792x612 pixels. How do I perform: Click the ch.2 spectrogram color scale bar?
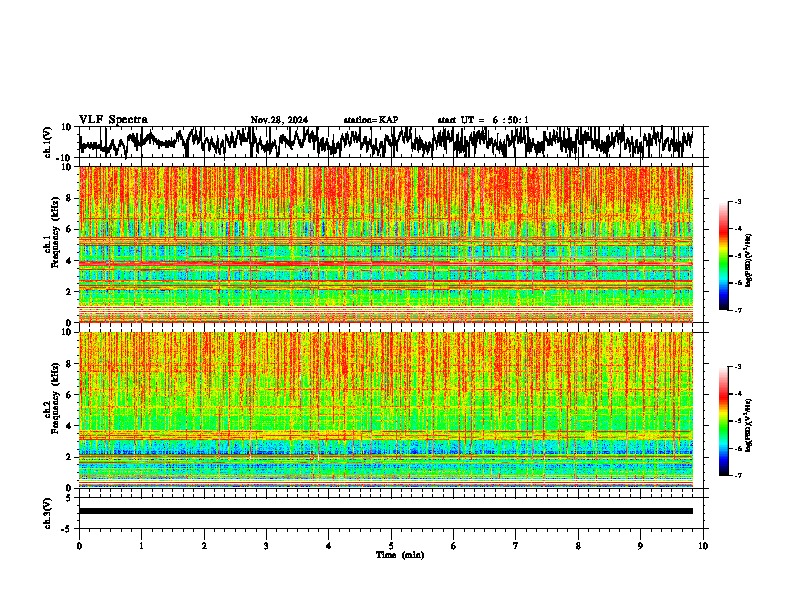coord(723,421)
